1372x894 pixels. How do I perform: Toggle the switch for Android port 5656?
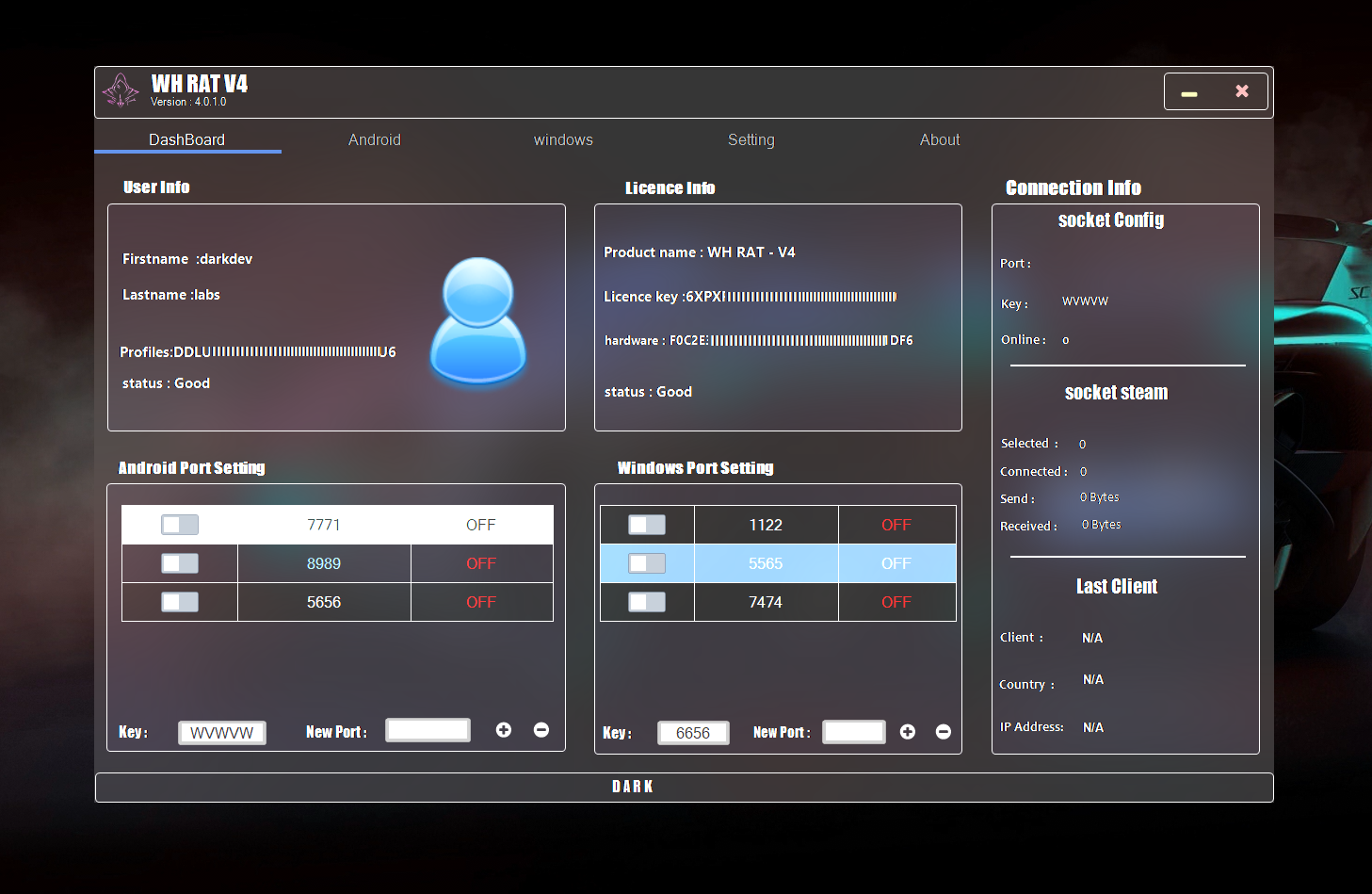(x=180, y=602)
